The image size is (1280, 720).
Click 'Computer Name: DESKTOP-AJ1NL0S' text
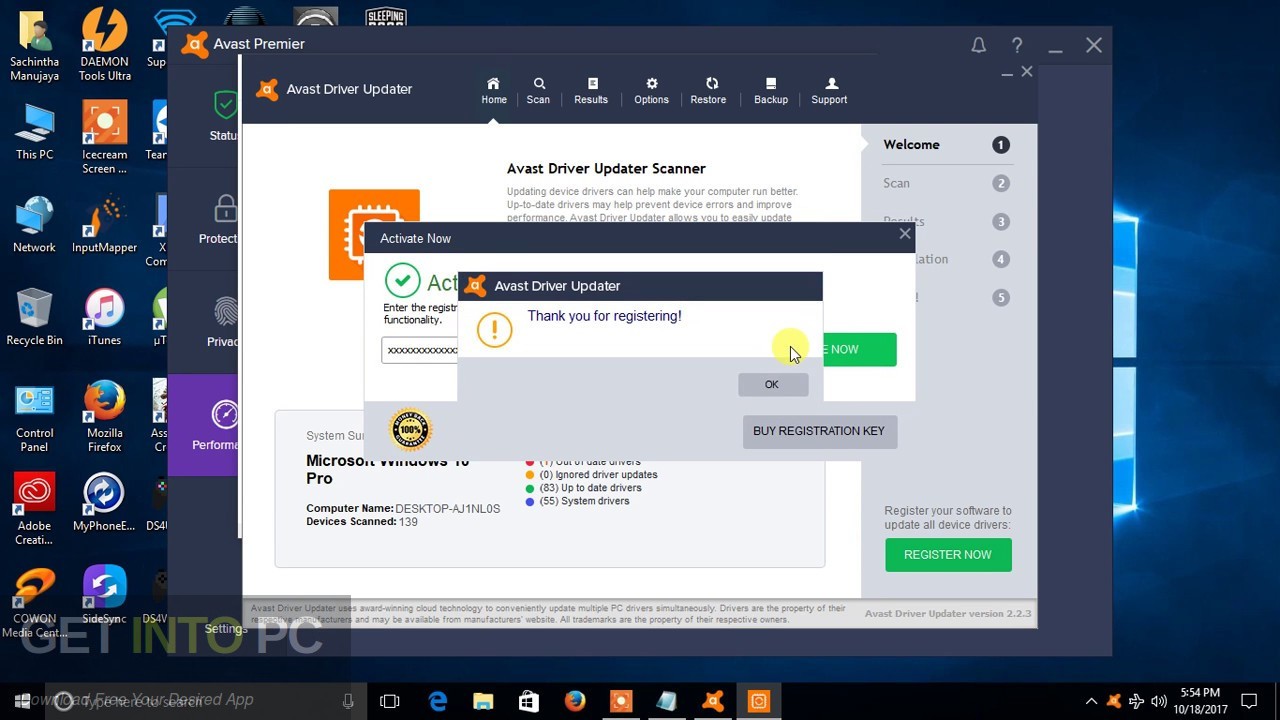point(403,509)
